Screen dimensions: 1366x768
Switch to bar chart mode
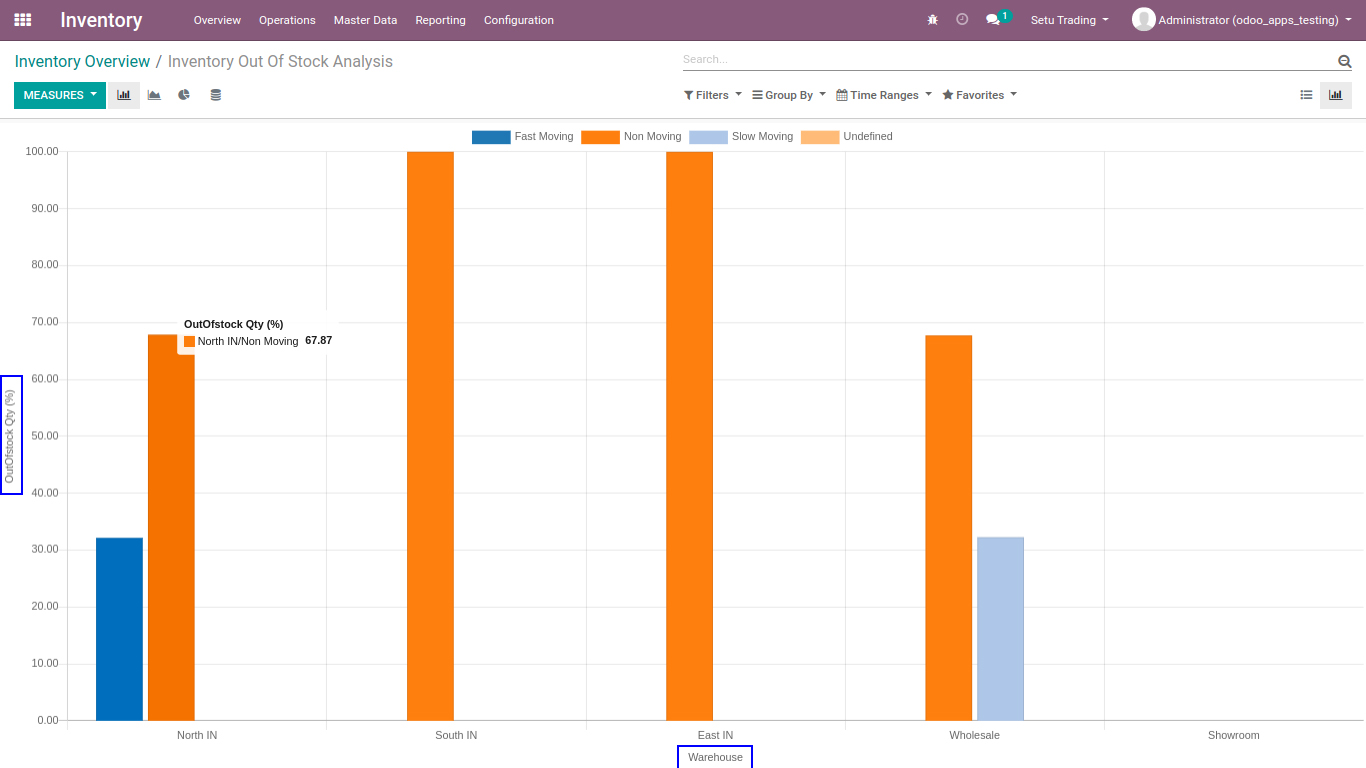click(124, 95)
